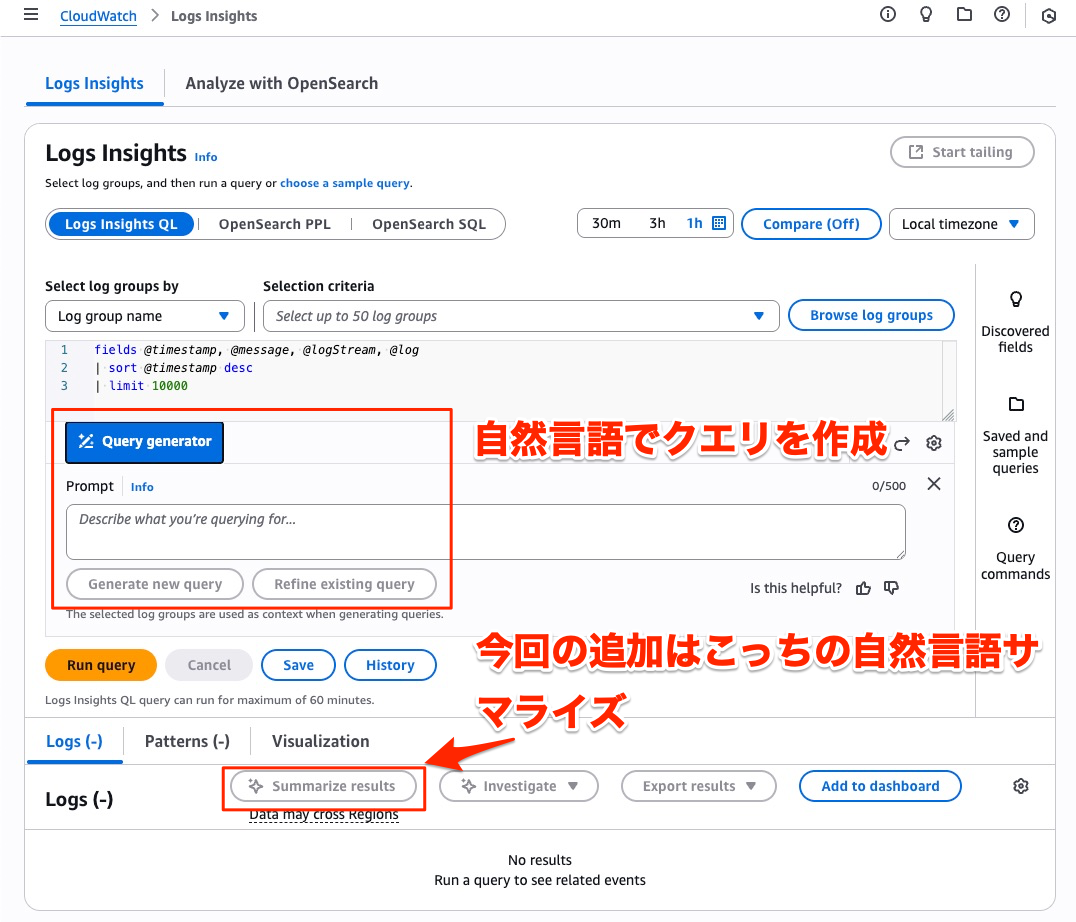Give thumbs up feedback
Image resolution: width=1076 pixels, height=922 pixels.
[x=863, y=588]
